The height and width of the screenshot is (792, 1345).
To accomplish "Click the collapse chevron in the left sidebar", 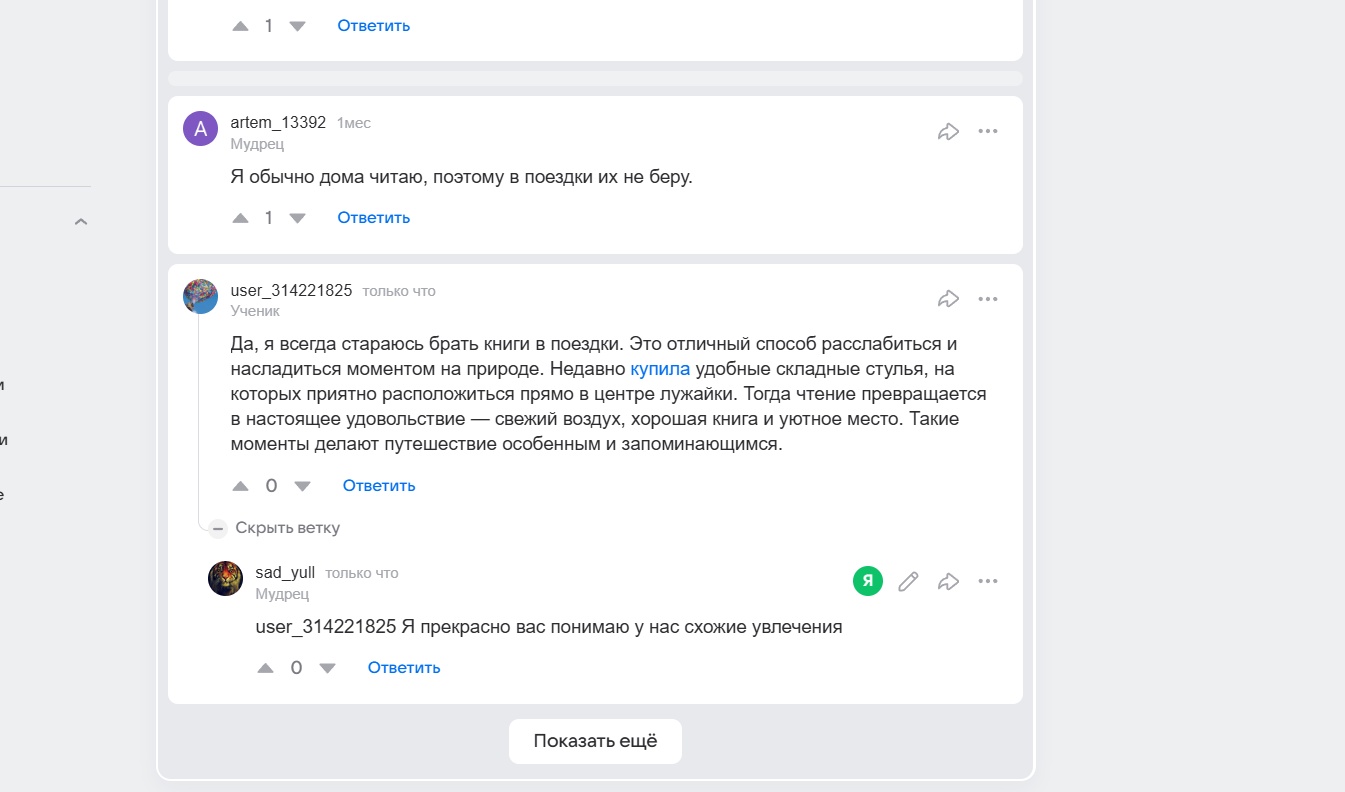I will (80, 221).
